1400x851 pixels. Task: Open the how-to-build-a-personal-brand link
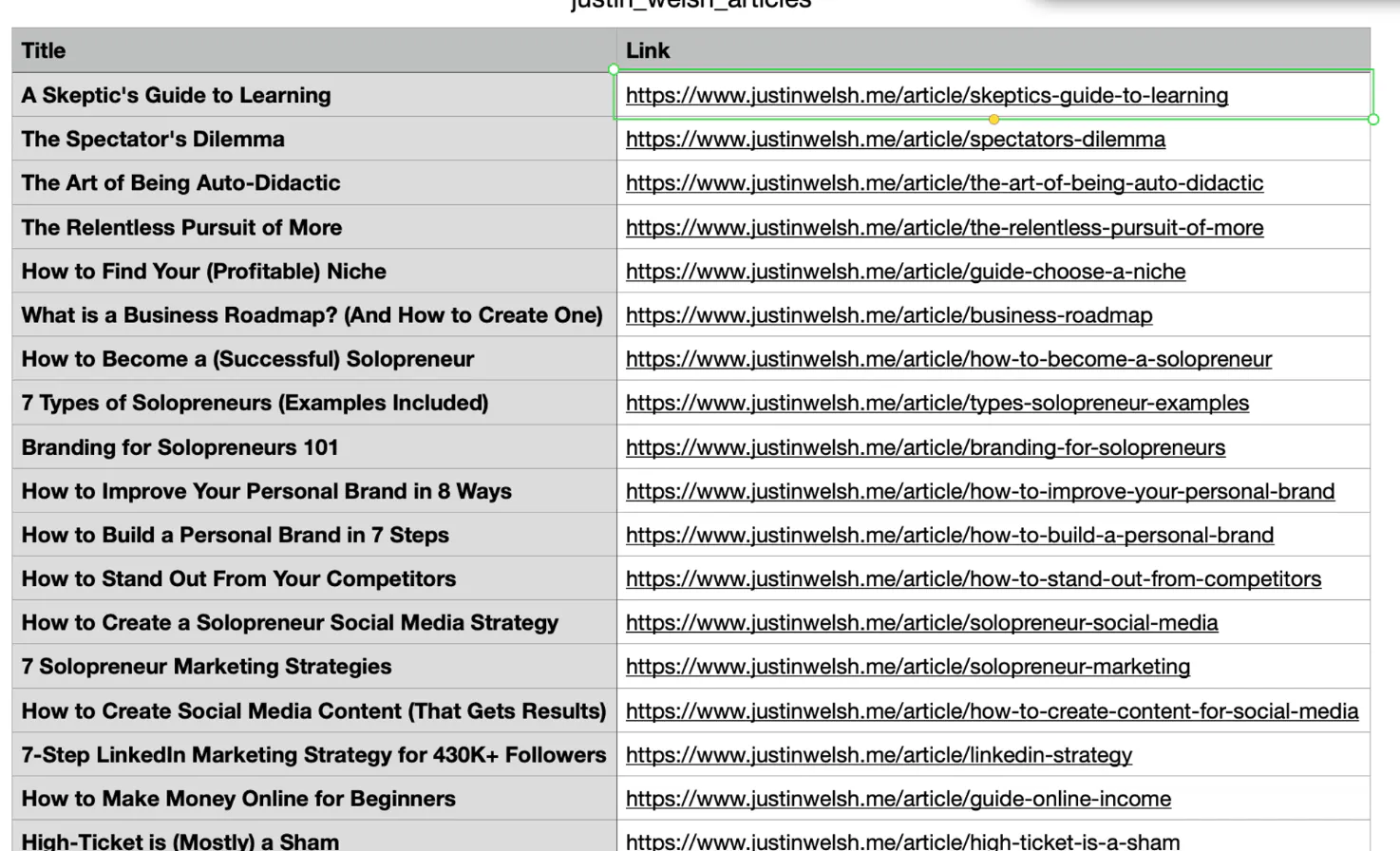(x=950, y=535)
